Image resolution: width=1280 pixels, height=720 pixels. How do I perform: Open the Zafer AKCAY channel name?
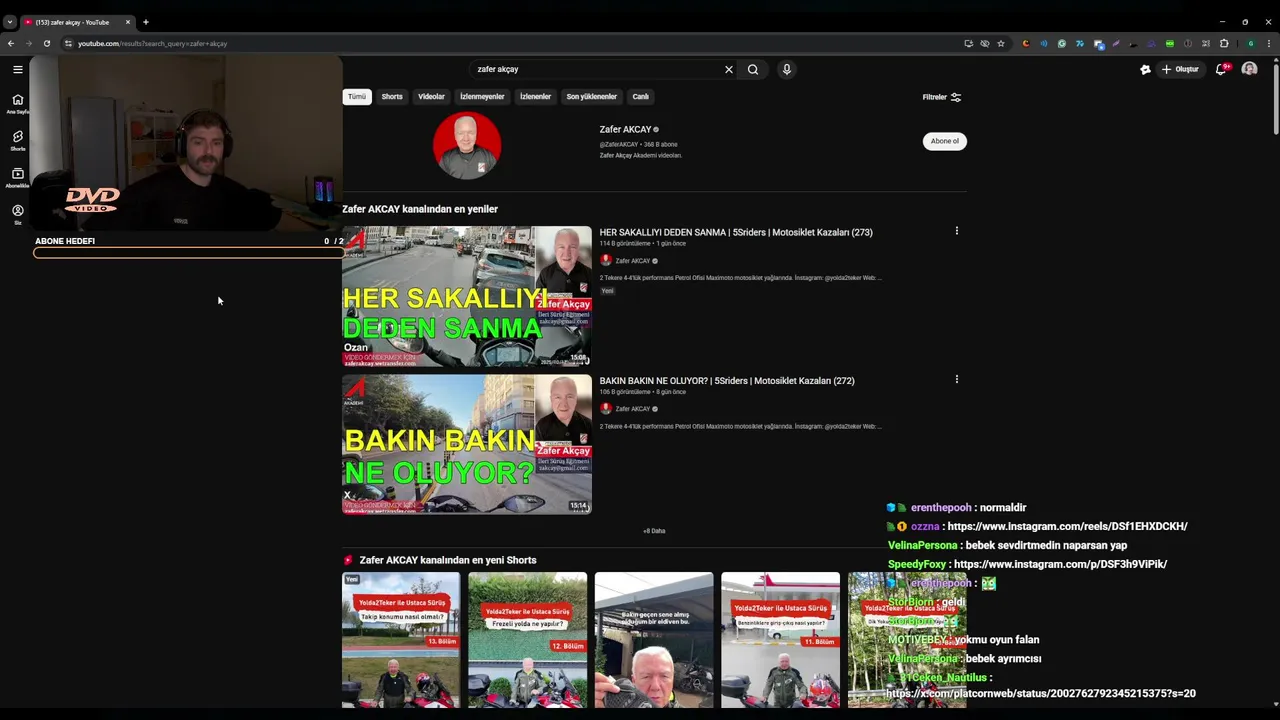[x=625, y=129]
